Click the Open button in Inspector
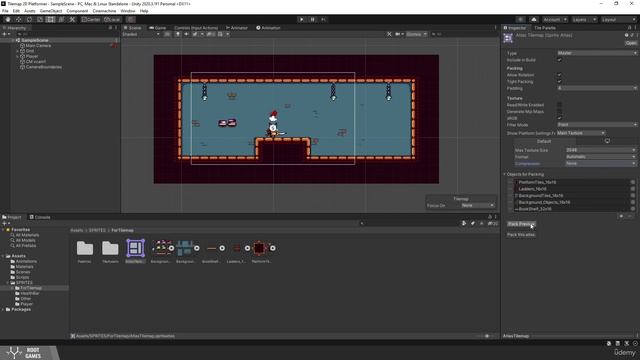 coord(631,43)
